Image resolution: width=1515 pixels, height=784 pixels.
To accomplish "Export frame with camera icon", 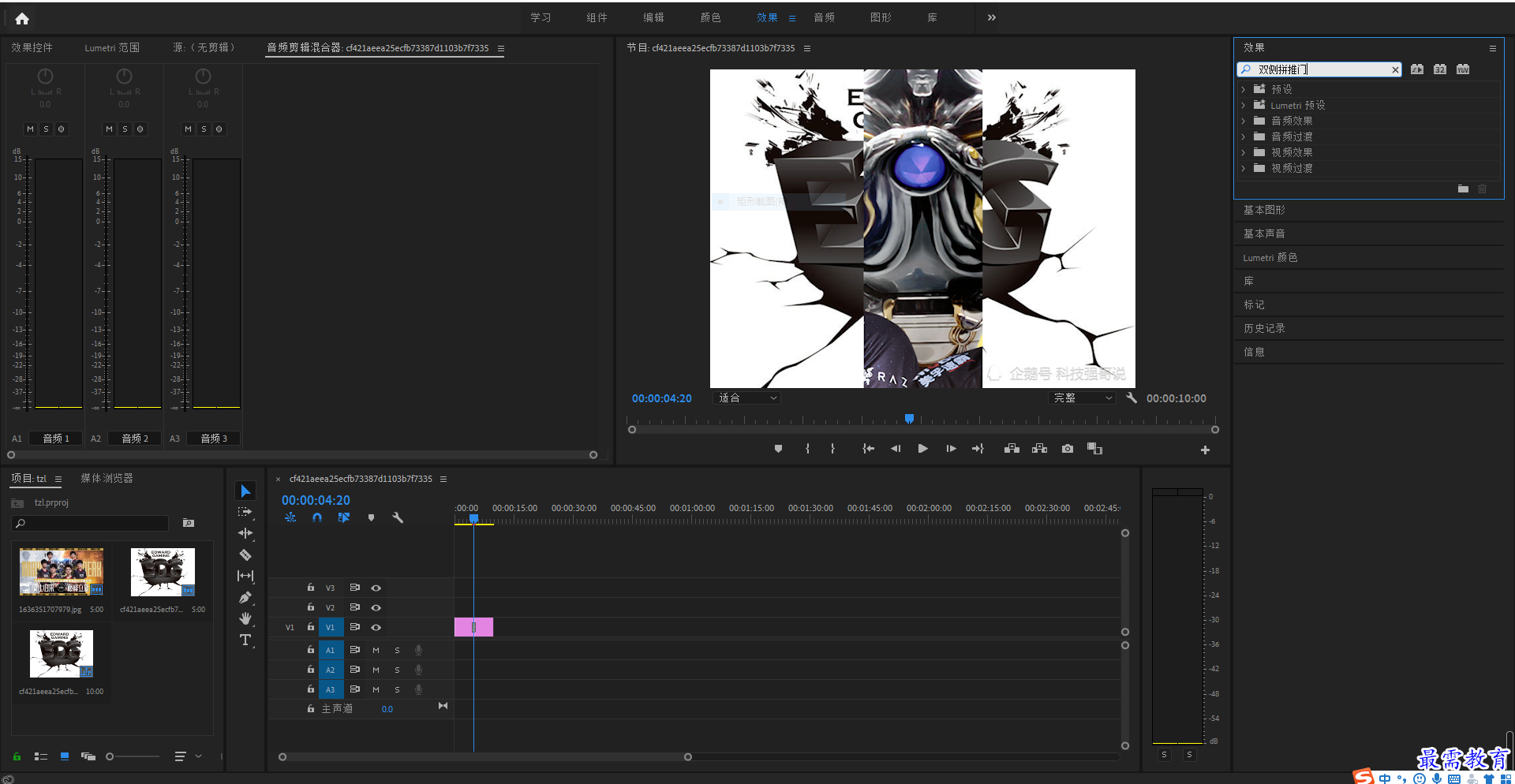I will (x=1067, y=449).
